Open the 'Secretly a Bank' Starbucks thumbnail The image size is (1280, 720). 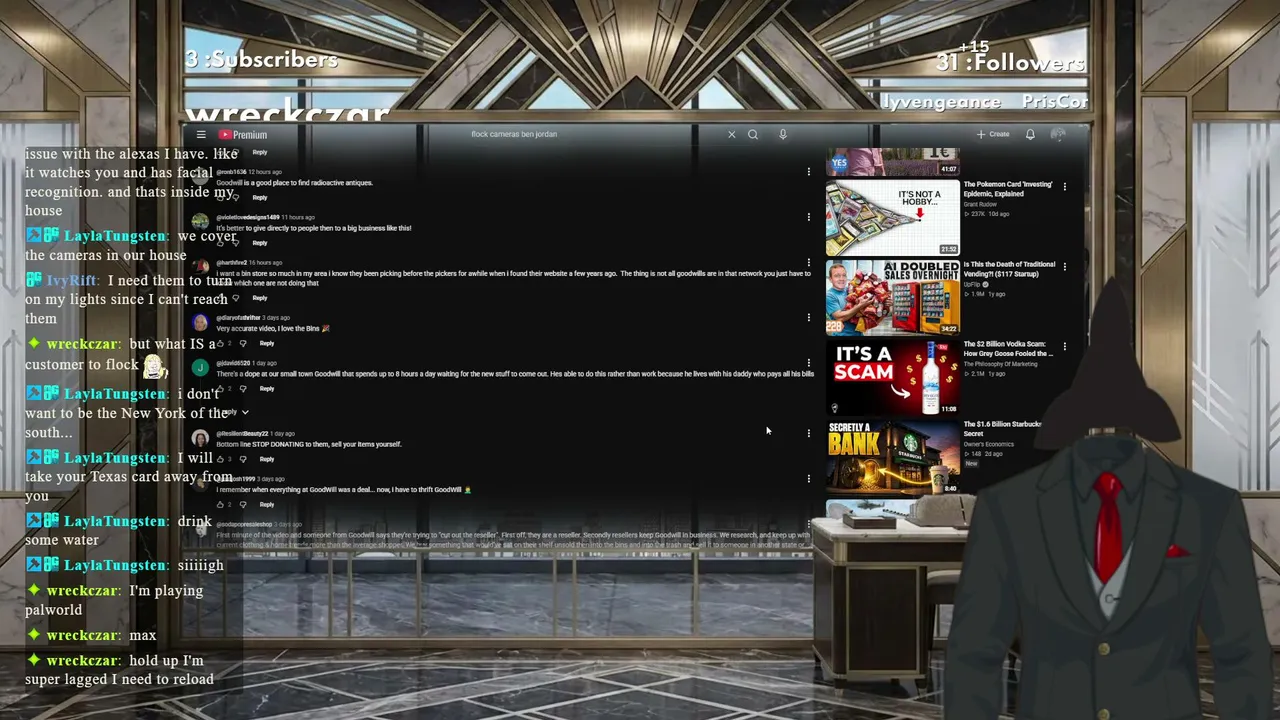892,457
